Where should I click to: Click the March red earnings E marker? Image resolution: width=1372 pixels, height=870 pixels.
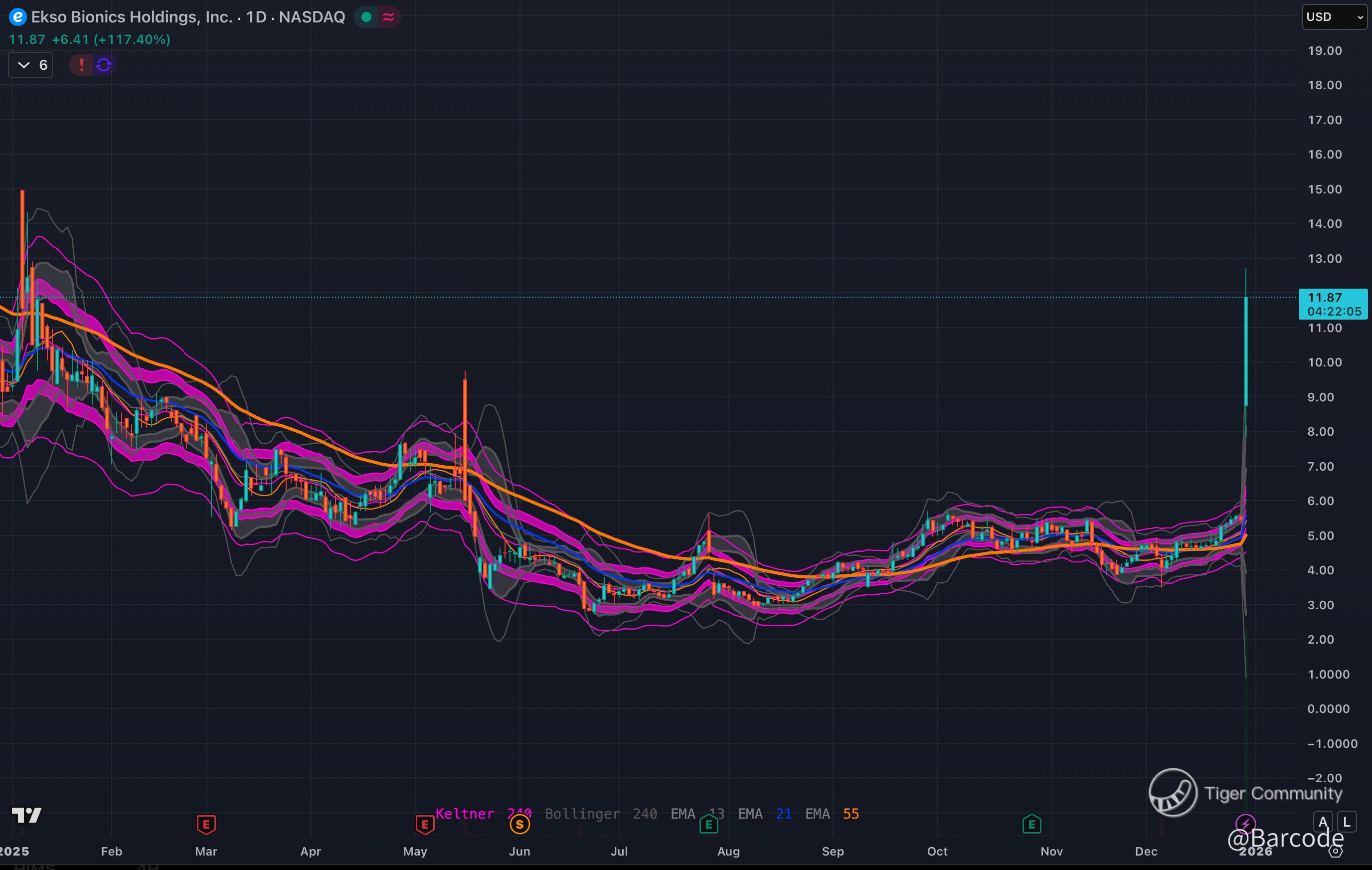pyautogui.click(x=206, y=824)
